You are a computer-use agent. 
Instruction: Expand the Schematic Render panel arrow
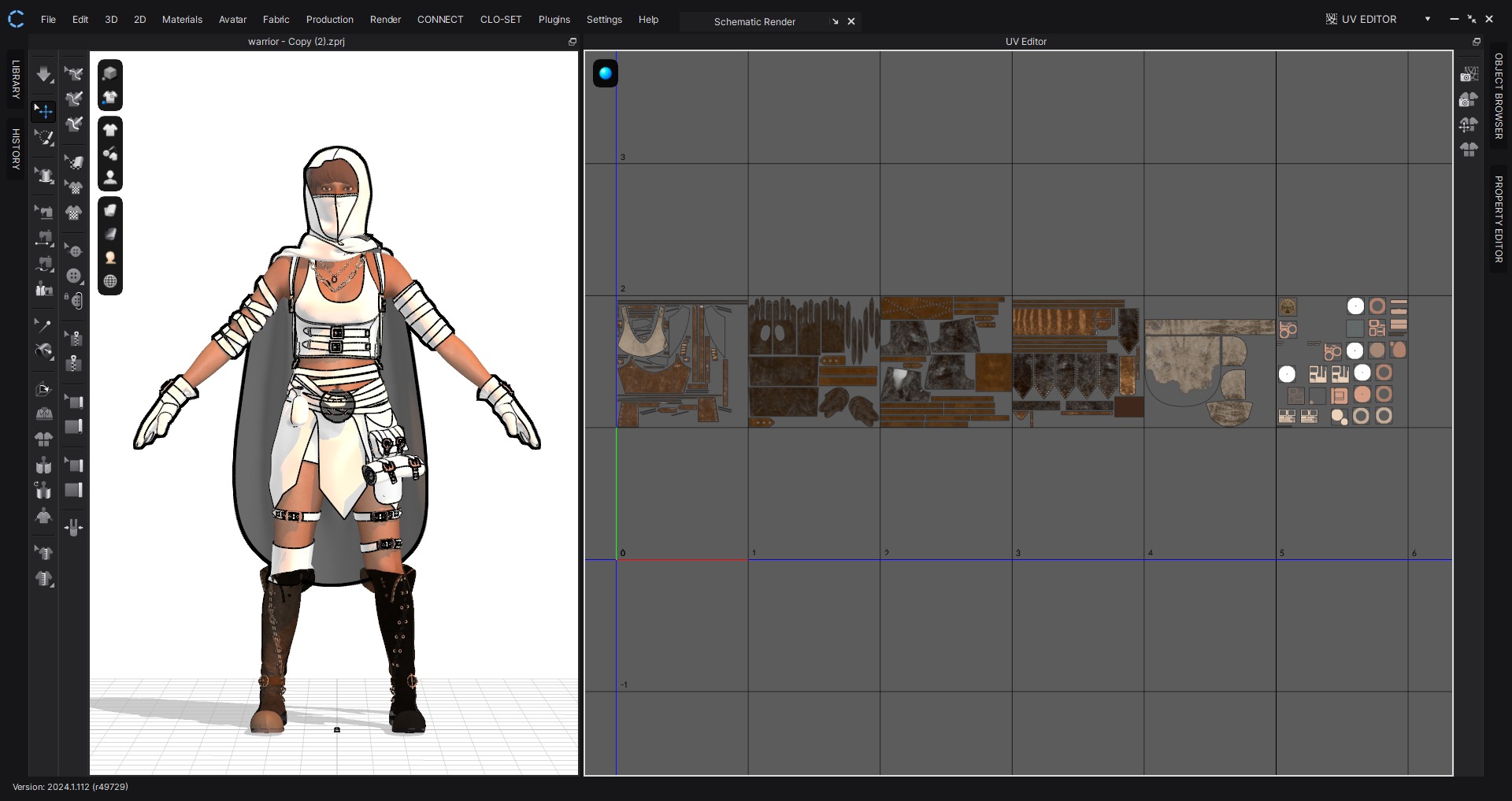835,22
